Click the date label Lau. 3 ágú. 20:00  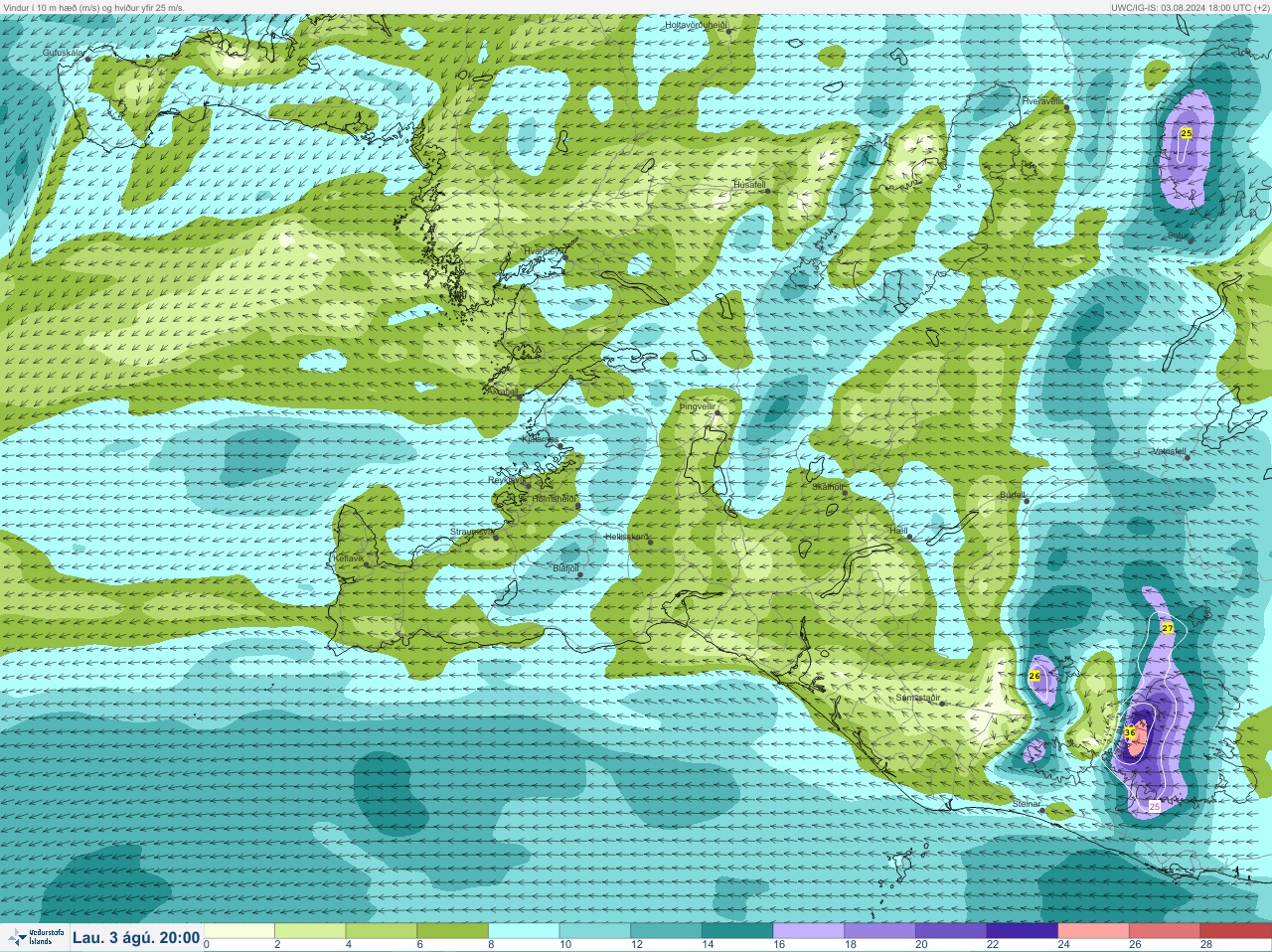(x=136, y=937)
